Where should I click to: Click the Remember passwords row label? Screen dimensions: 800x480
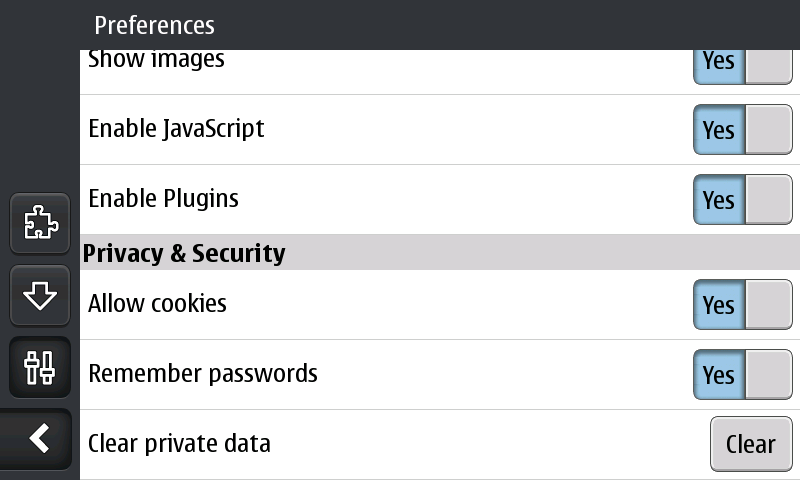(203, 374)
